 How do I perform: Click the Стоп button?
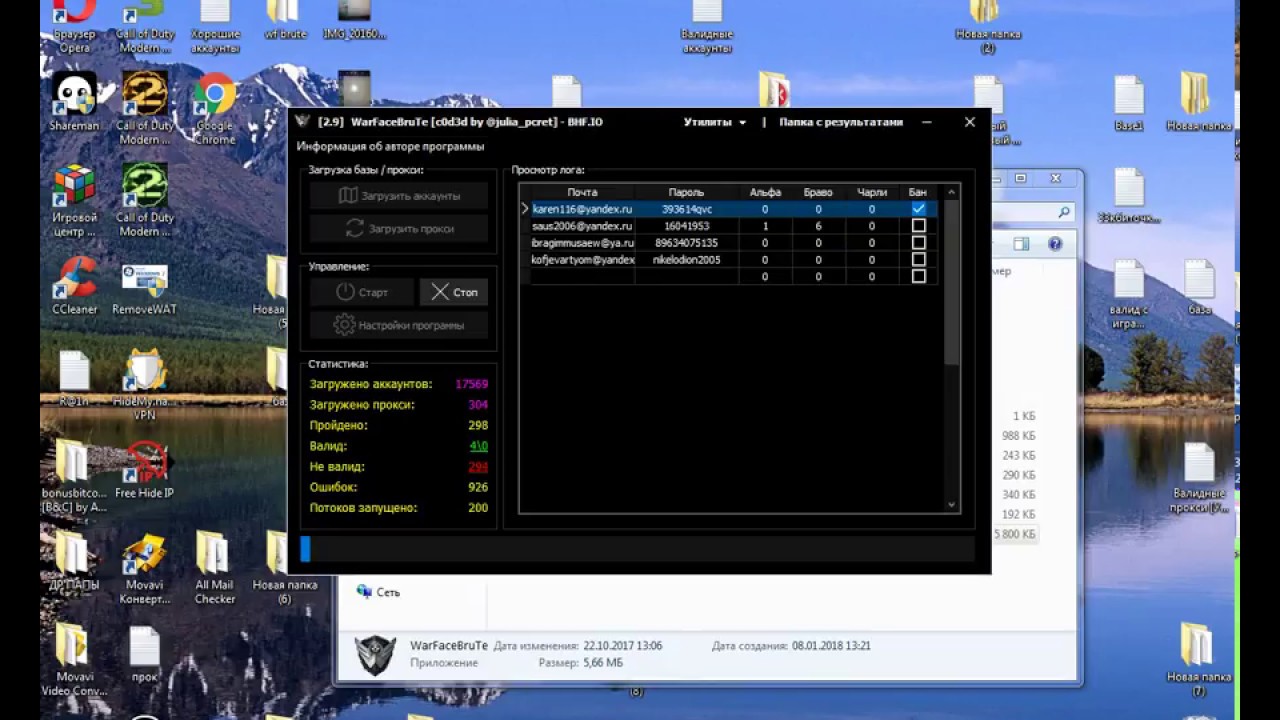[454, 292]
